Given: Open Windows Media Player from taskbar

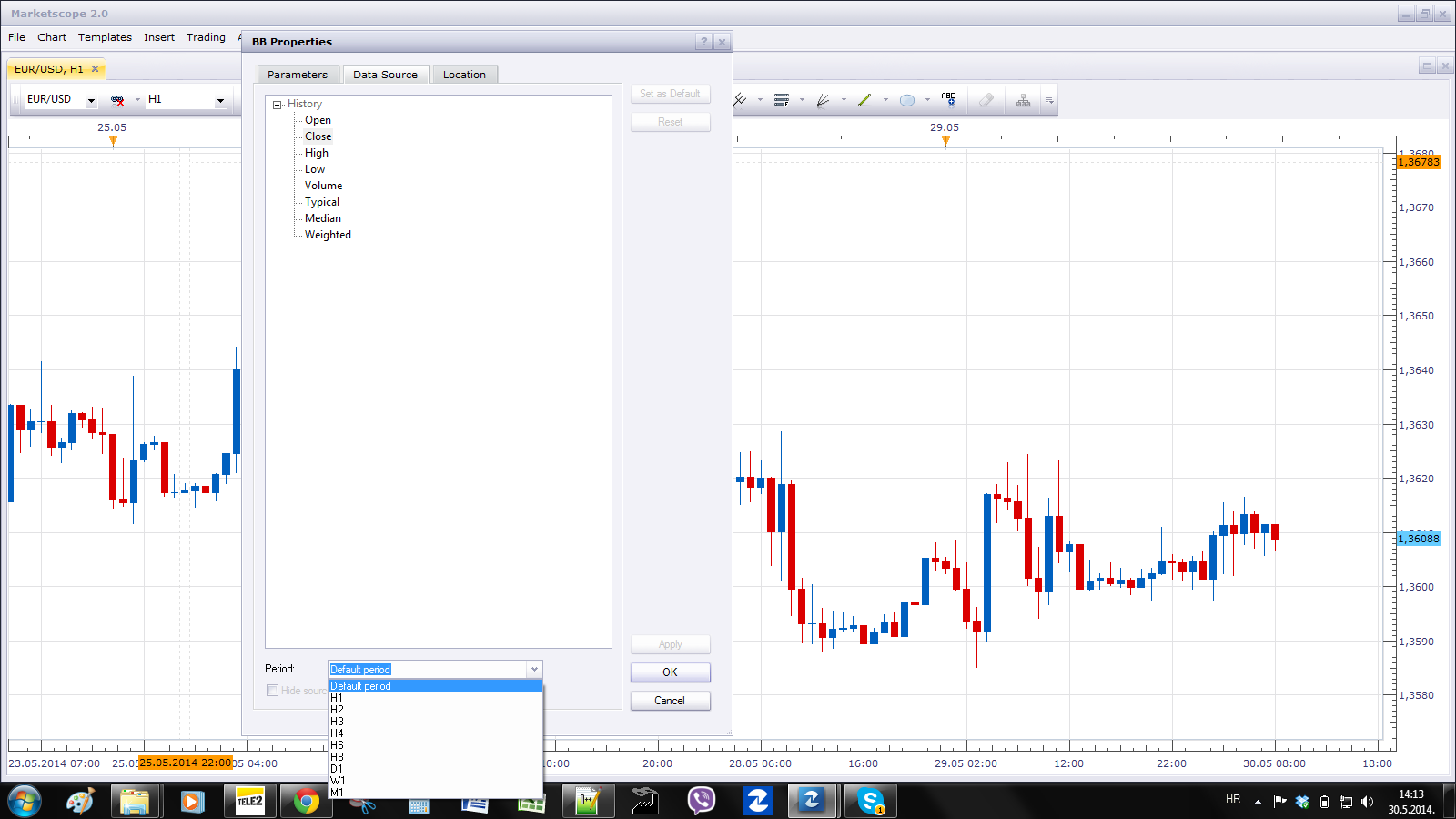Looking at the screenshot, I should click(x=192, y=801).
